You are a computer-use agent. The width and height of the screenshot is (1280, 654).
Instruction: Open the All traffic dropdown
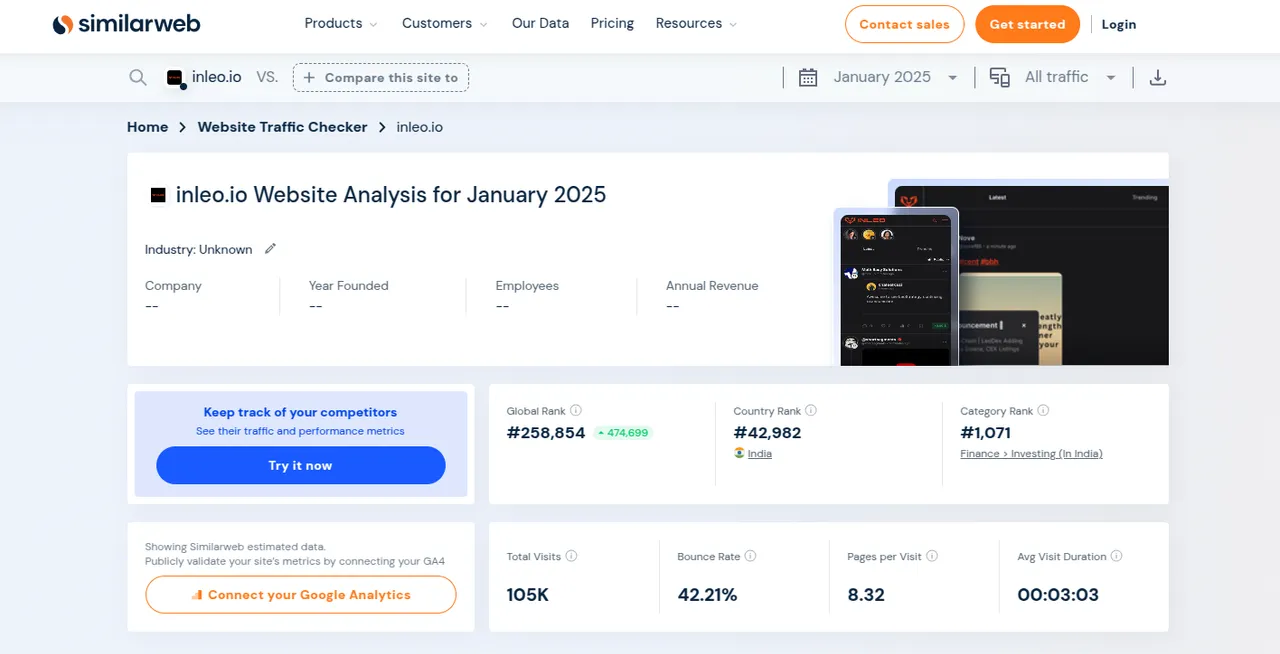tap(1070, 77)
